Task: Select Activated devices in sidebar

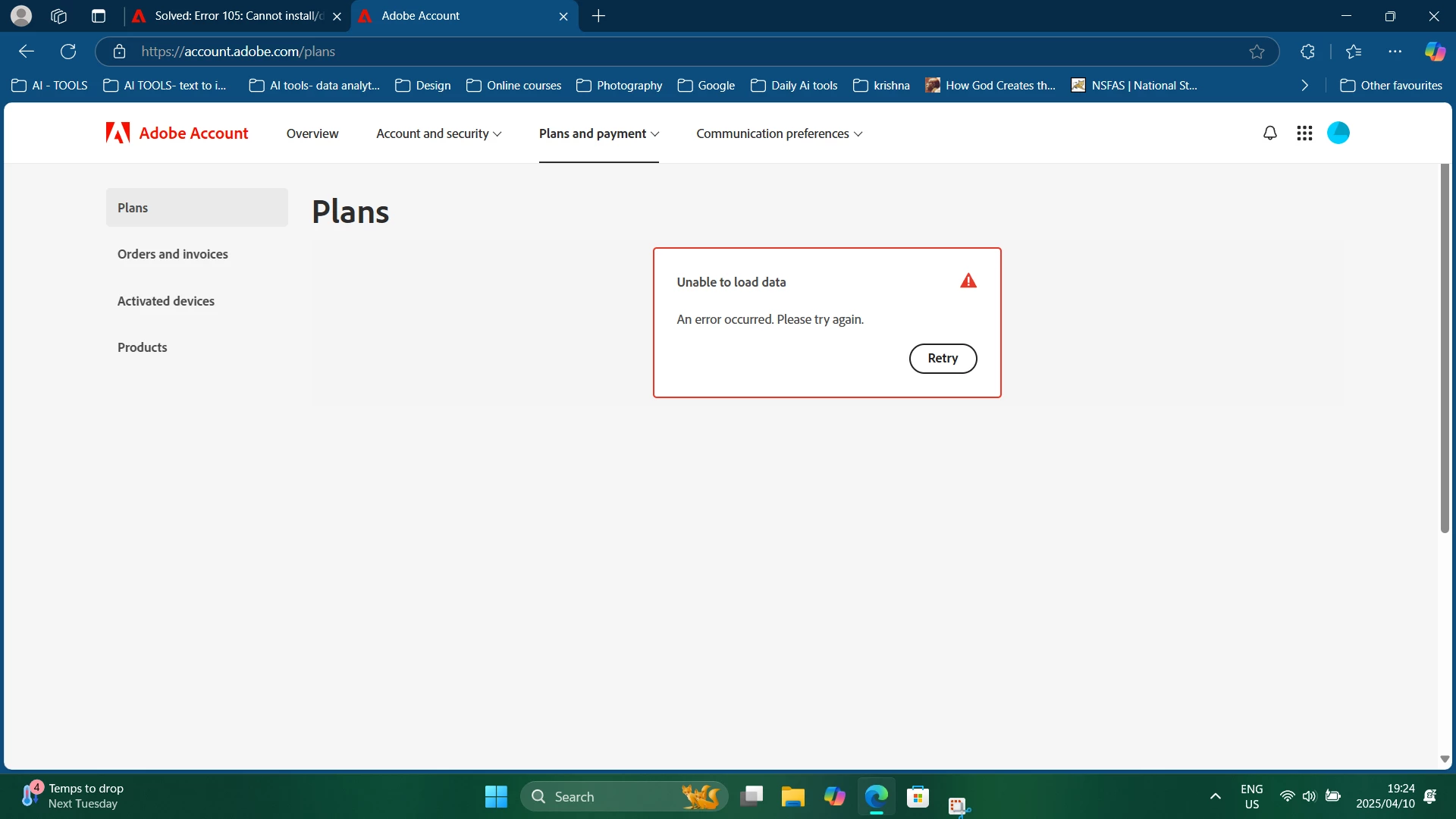Action: coord(165,301)
